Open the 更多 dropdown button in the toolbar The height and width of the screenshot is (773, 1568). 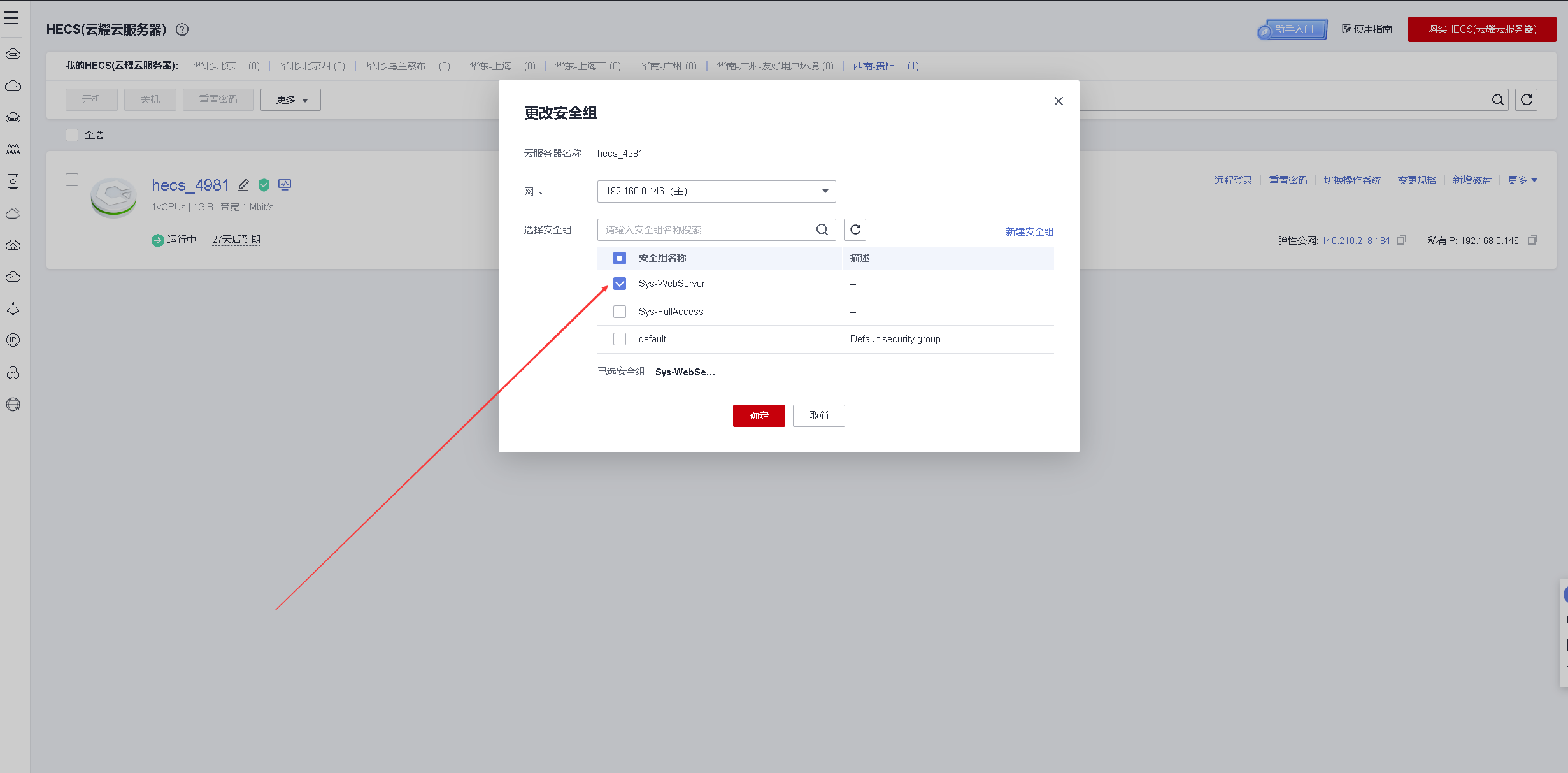(x=290, y=99)
